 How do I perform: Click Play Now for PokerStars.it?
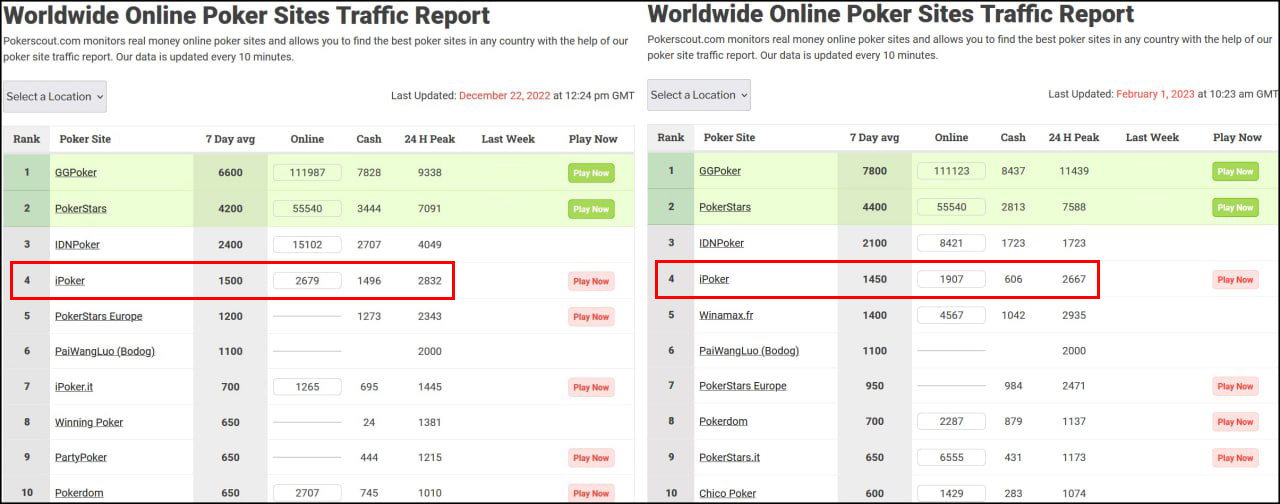(x=1236, y=457)
